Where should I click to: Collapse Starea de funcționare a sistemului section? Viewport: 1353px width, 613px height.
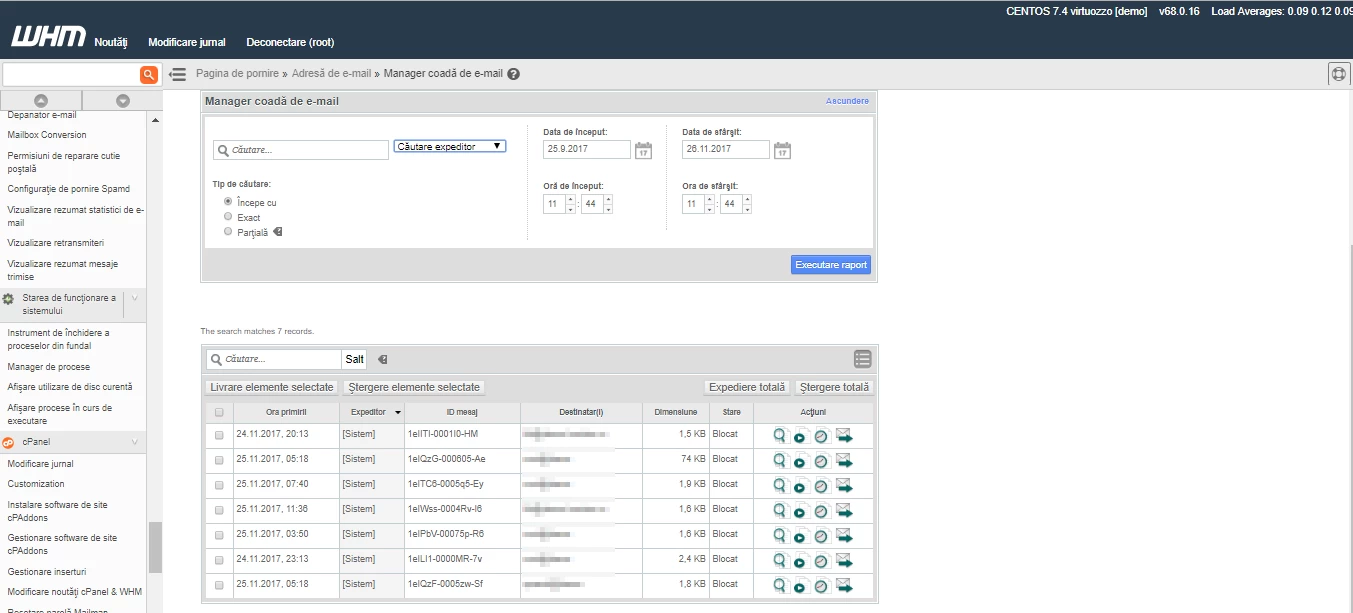[x=134, y=298]
